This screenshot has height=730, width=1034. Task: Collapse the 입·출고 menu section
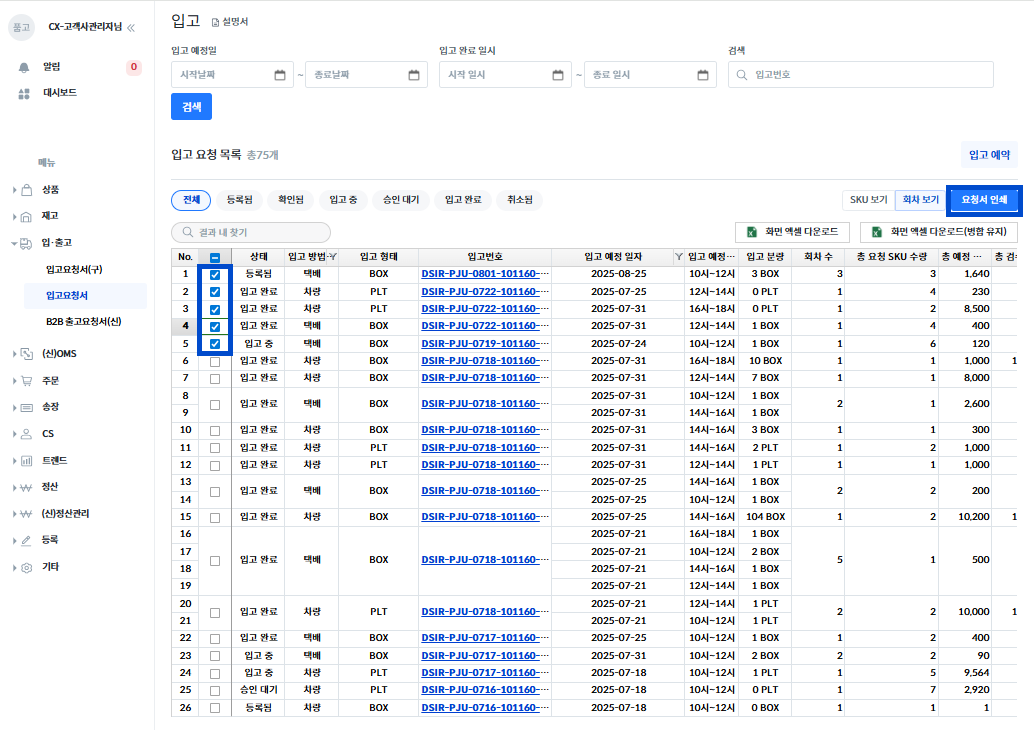(x=56, y=242)
